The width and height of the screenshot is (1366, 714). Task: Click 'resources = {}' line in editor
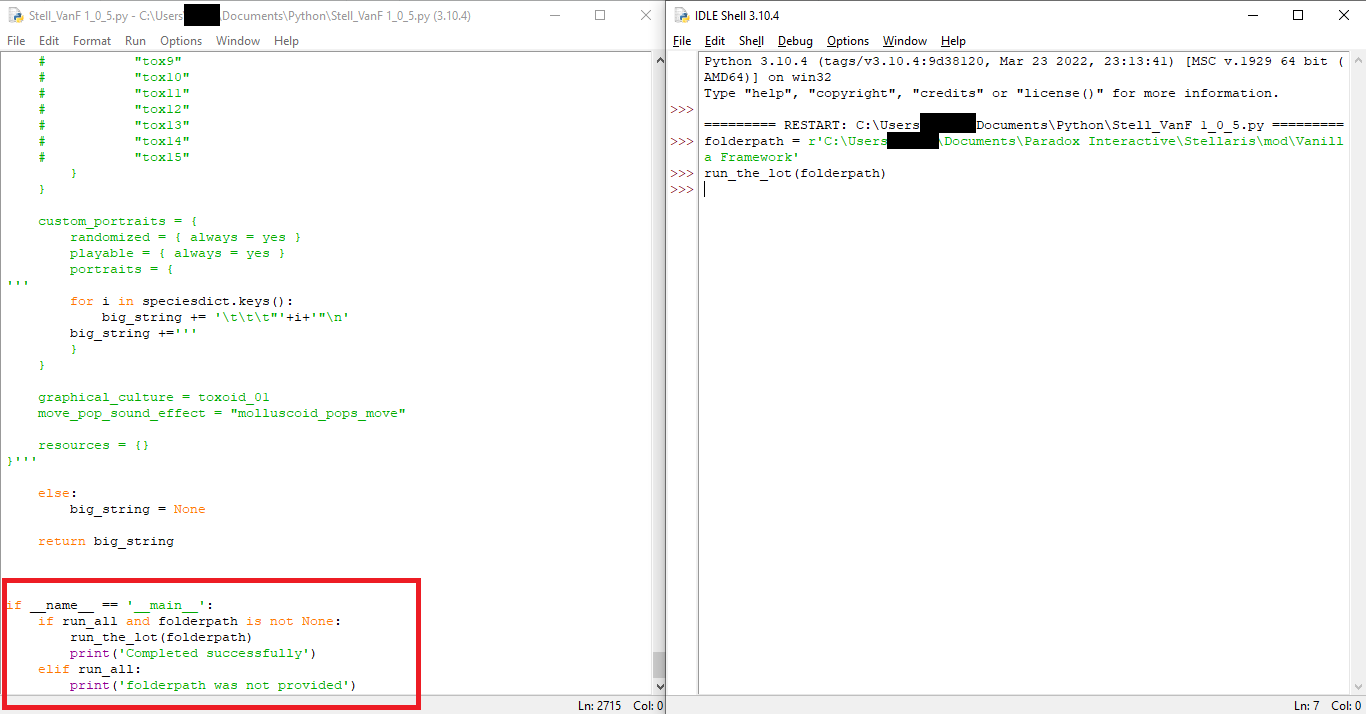(94, 445)
